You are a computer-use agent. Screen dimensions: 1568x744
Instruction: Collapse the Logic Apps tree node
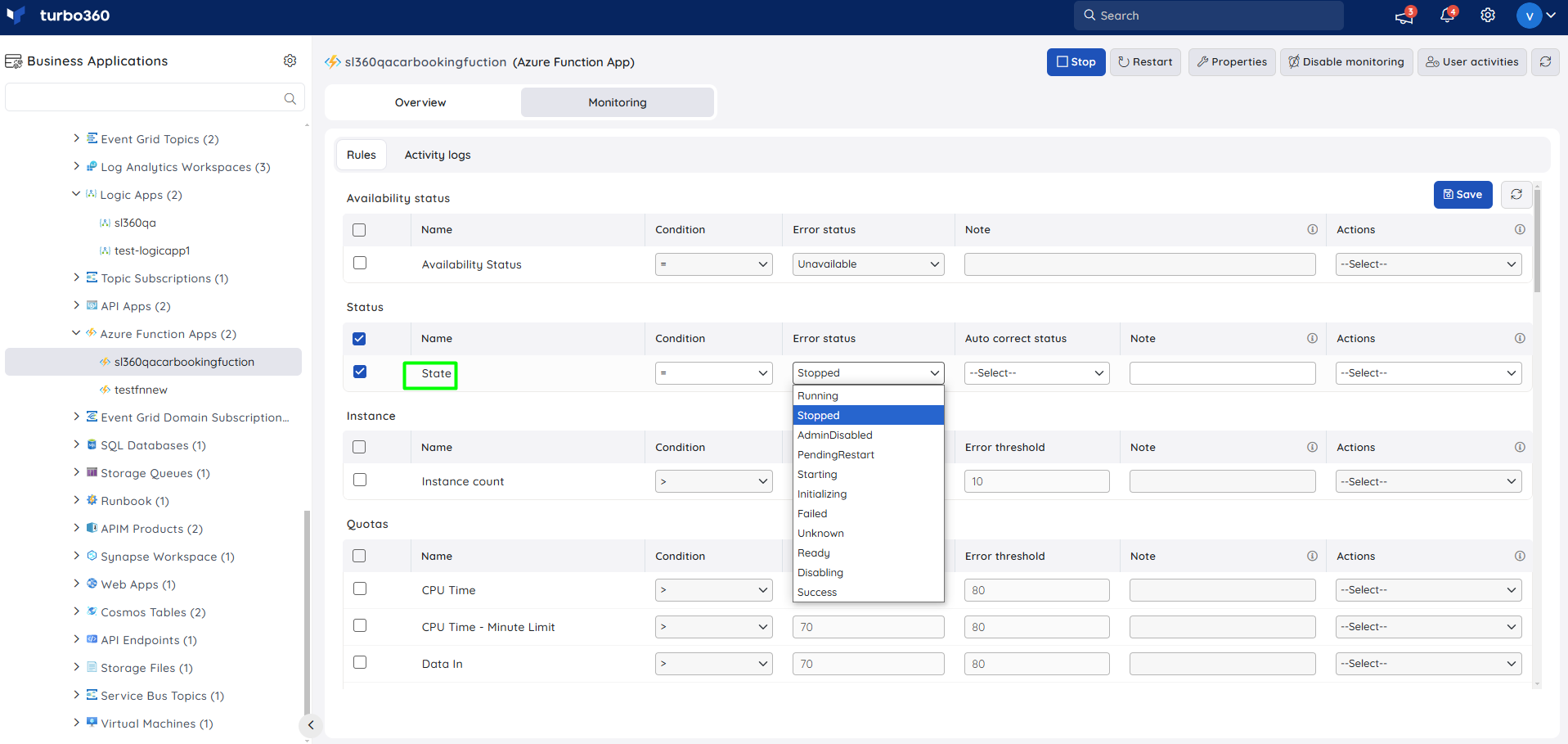point(76,194)
